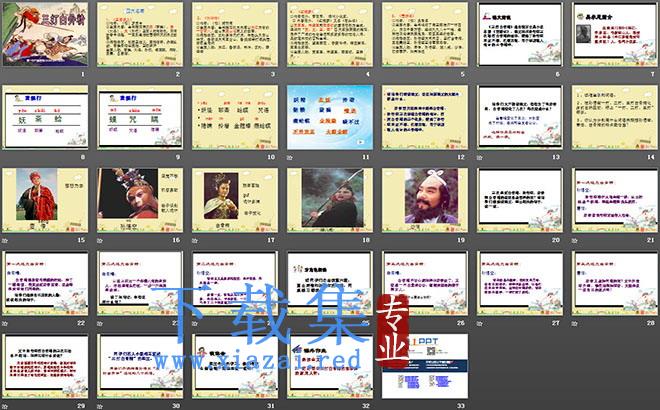660x410 pixels.
Task: Select slide 27 thumbnail
Action: 520,283
